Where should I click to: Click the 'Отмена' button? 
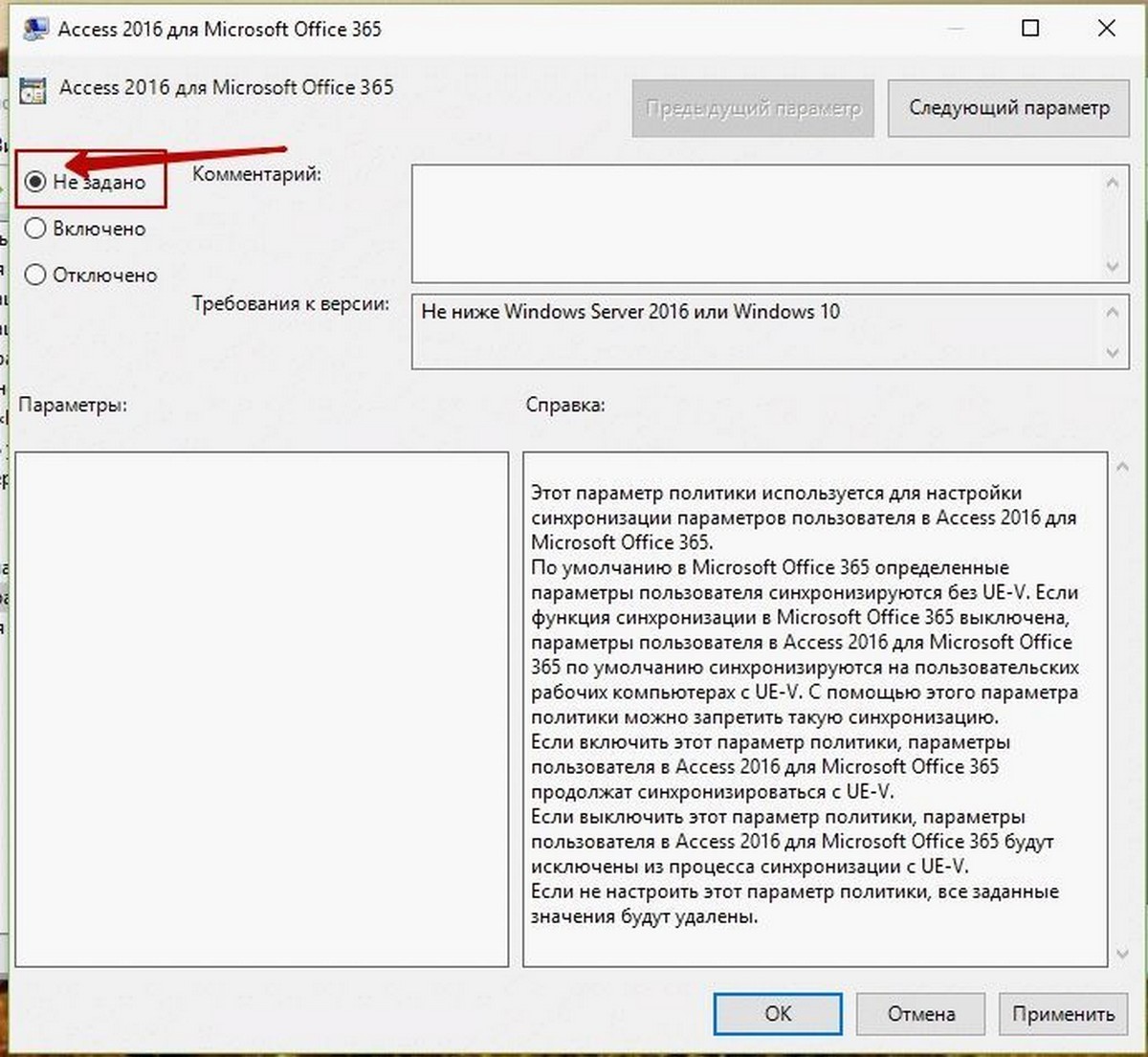click(x=920, y=1014)
